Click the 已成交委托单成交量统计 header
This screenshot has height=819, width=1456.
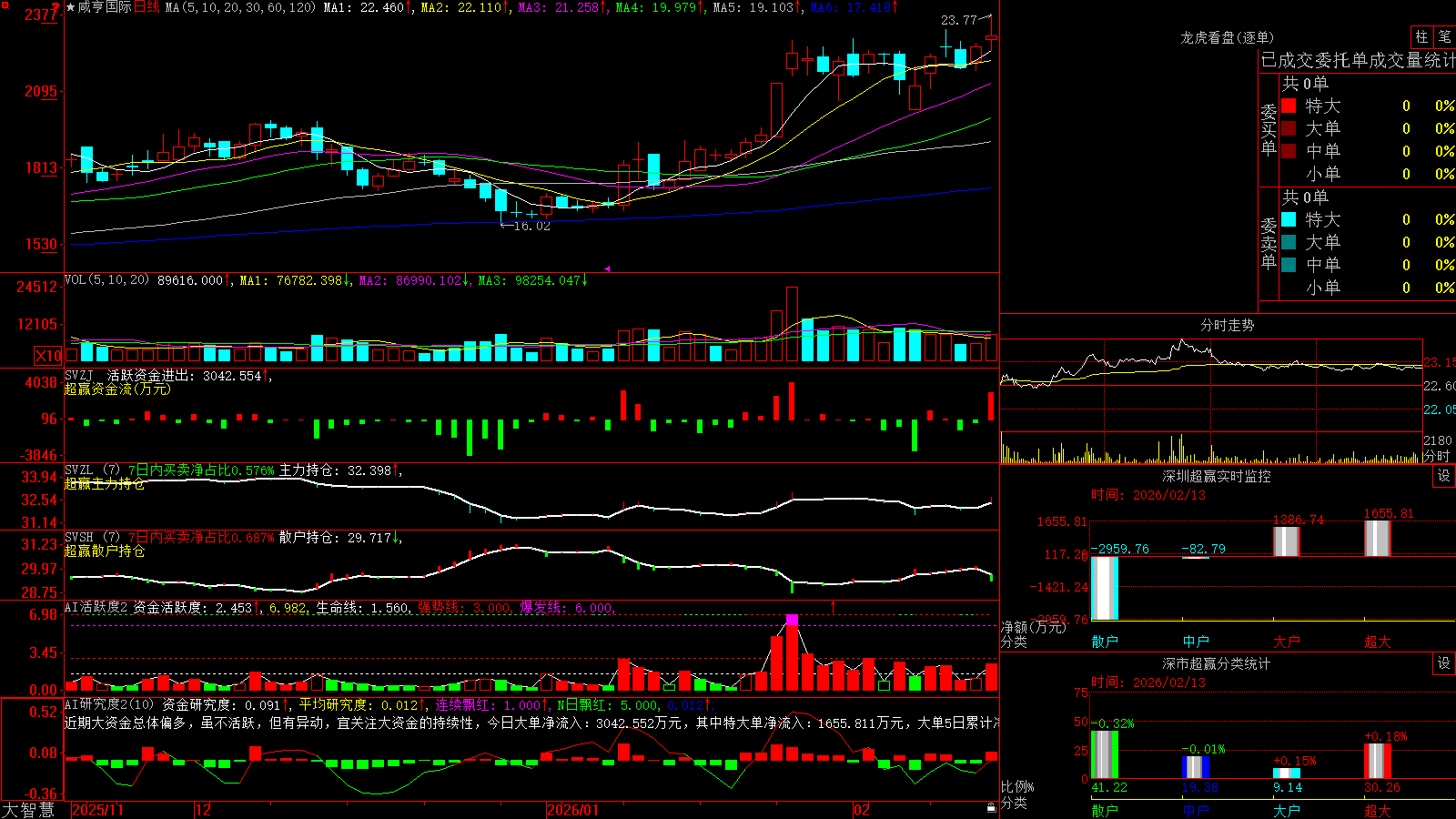point(1358,60)
